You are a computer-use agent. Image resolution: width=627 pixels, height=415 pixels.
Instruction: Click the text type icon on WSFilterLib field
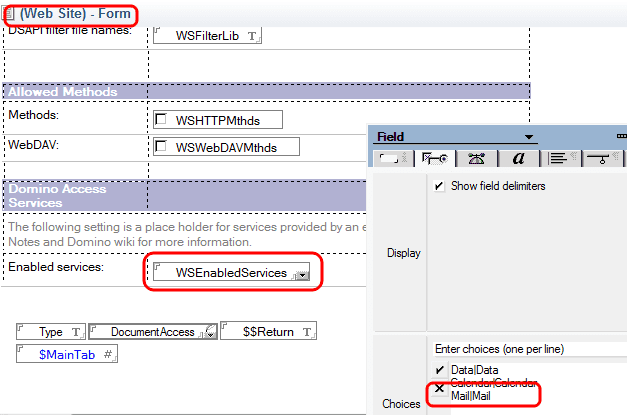point(252,37)
